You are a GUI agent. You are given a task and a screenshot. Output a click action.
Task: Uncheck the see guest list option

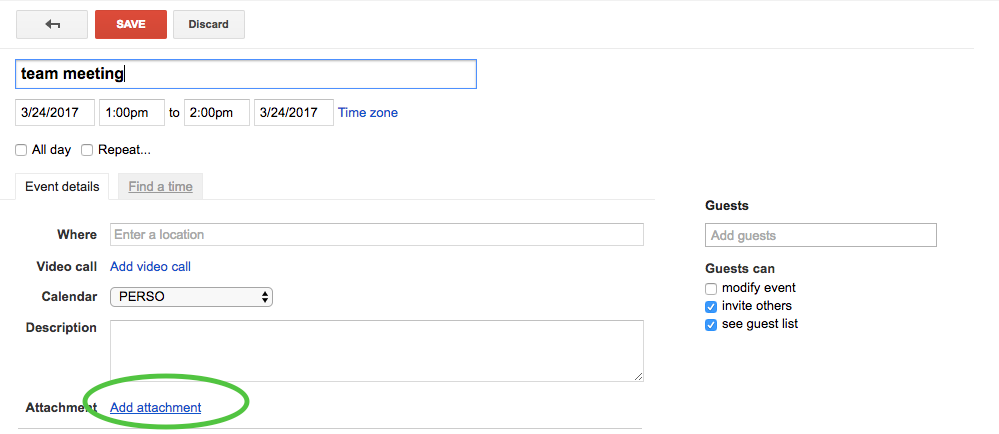(x=711, y=325)
